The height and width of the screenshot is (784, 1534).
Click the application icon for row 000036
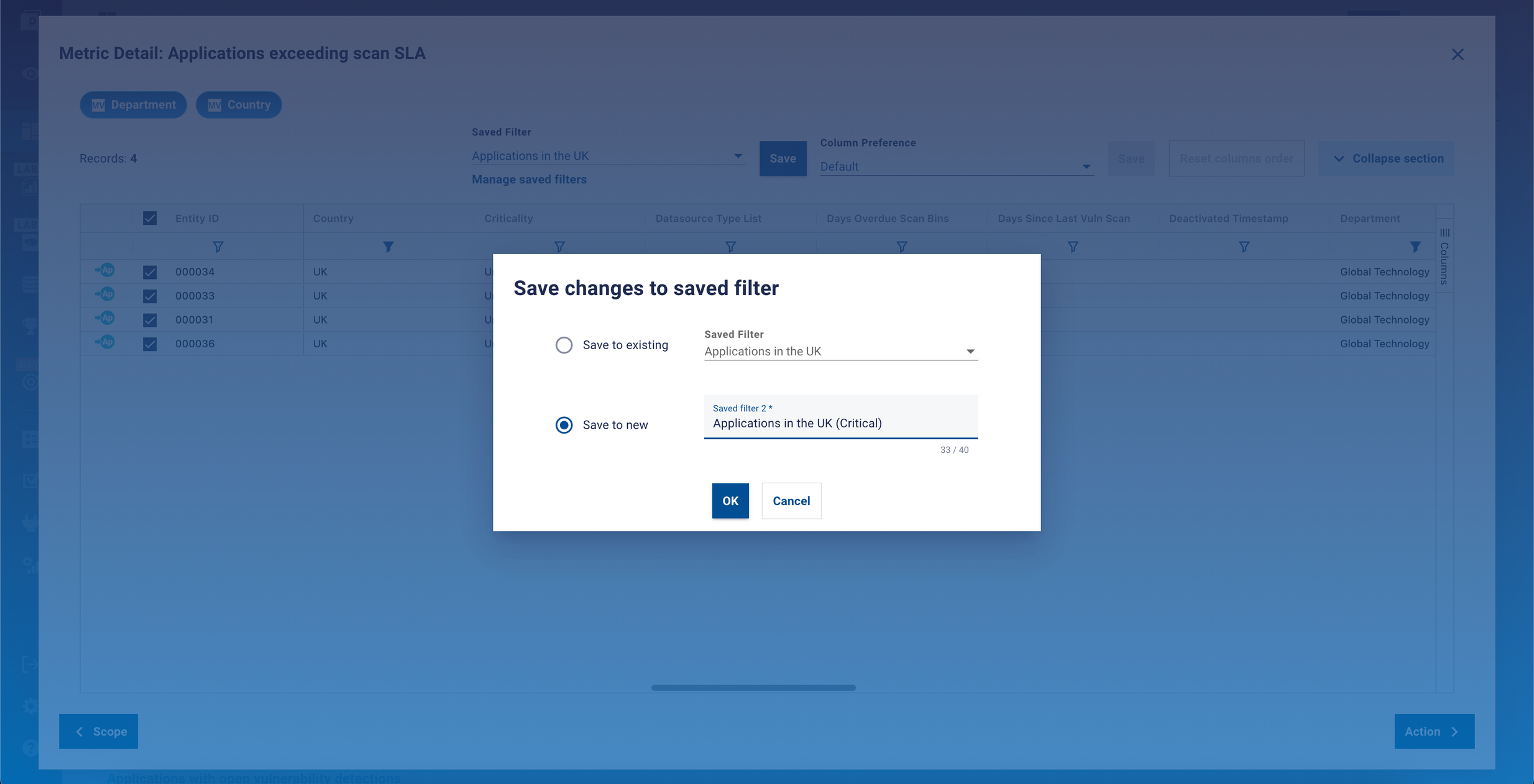pos(105,342)
